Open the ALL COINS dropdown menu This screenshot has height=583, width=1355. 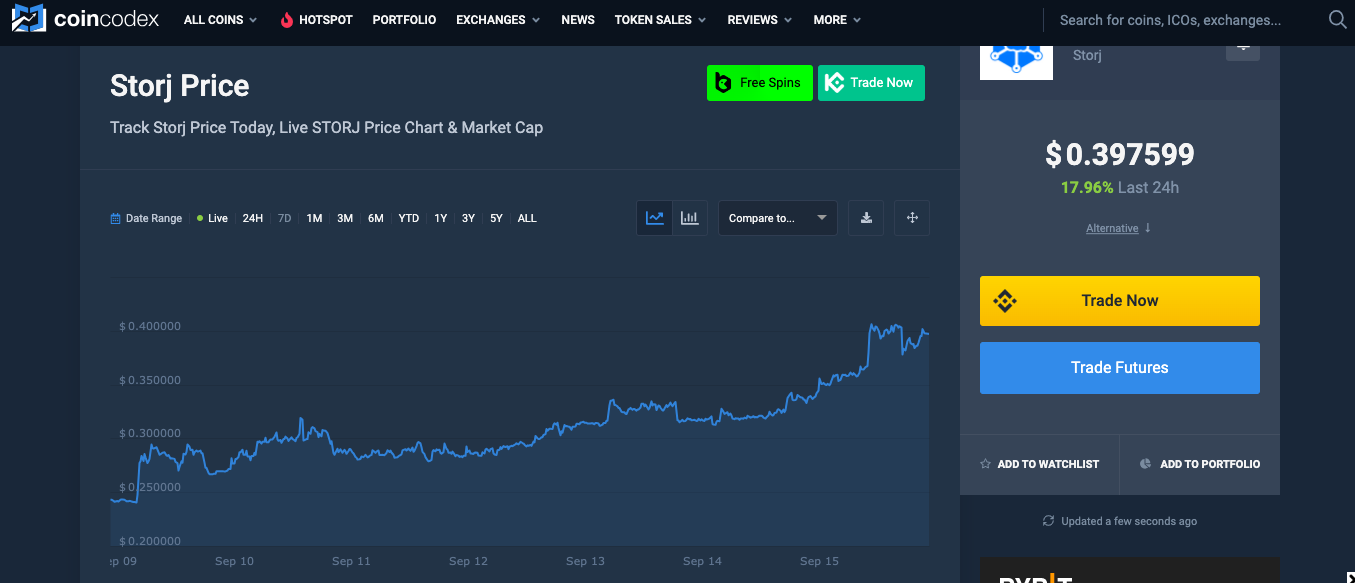point(221,20)
